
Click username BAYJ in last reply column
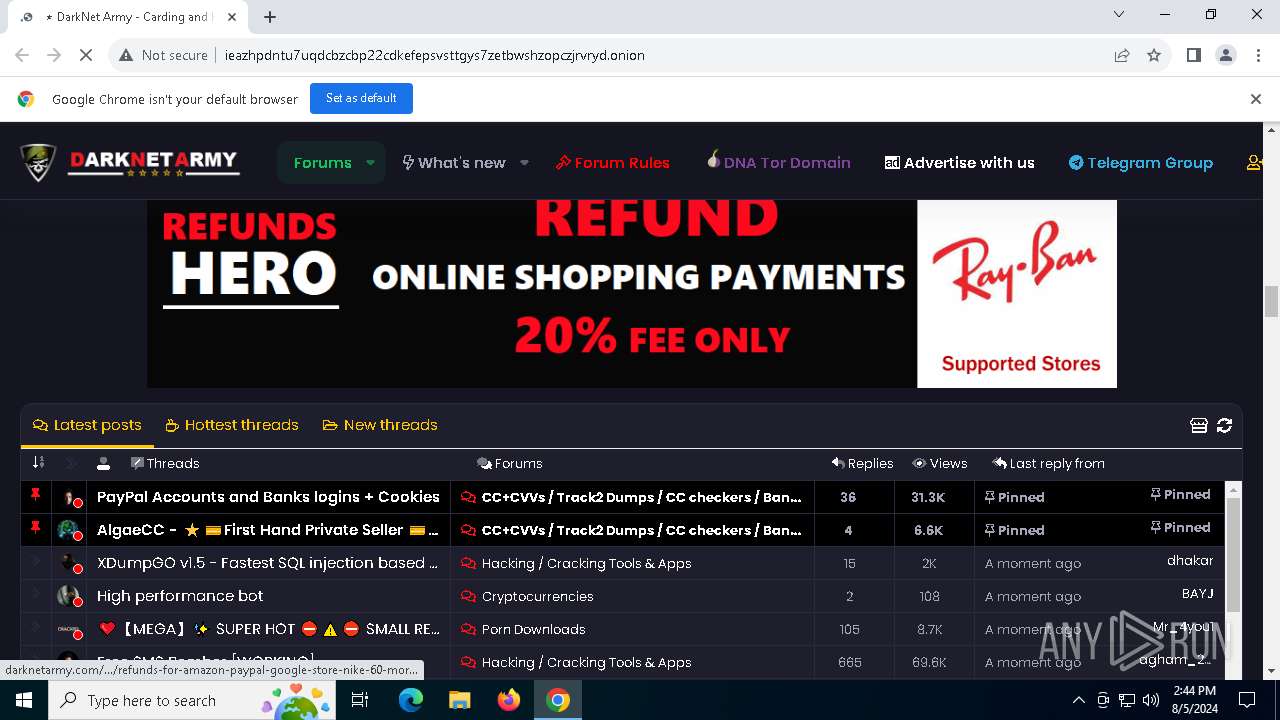(x=1197, y=593)
